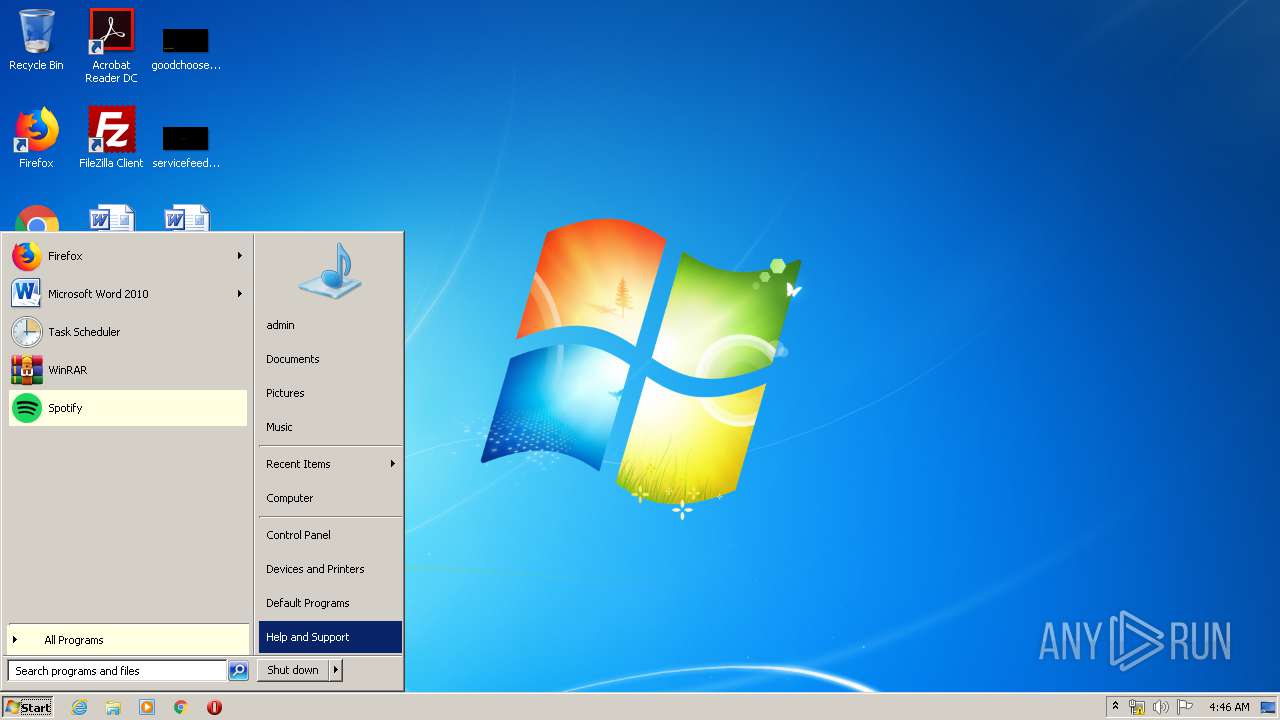Open Windows Media Player from taskbar
The height and width of the screenshot is (720, 1280).
pos(147,707)
